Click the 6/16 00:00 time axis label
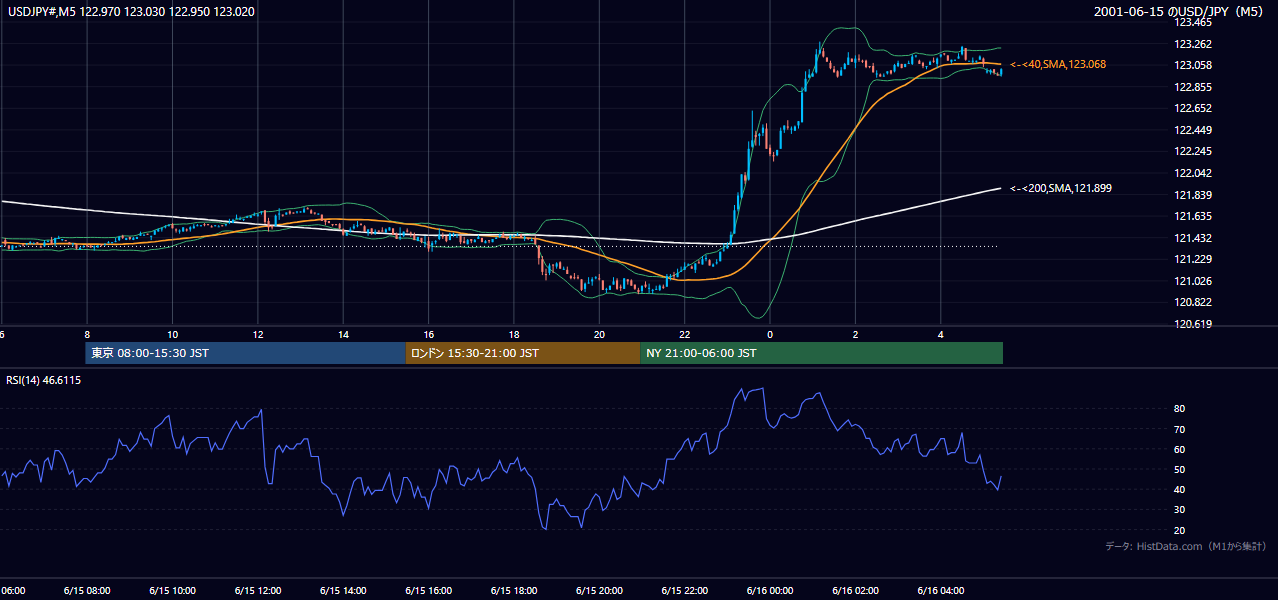This screenshot has width=1278, height=600. click(770, 591)
